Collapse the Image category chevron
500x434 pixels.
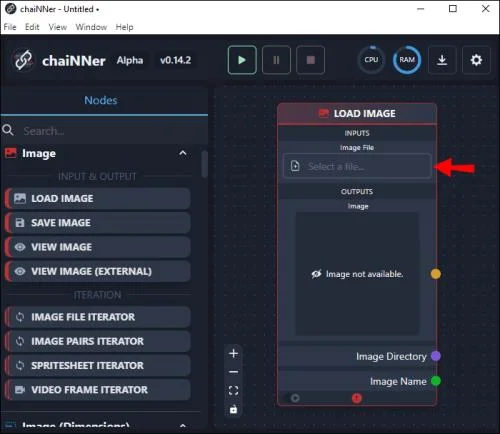pyautogui.click(x=183, y=153)
